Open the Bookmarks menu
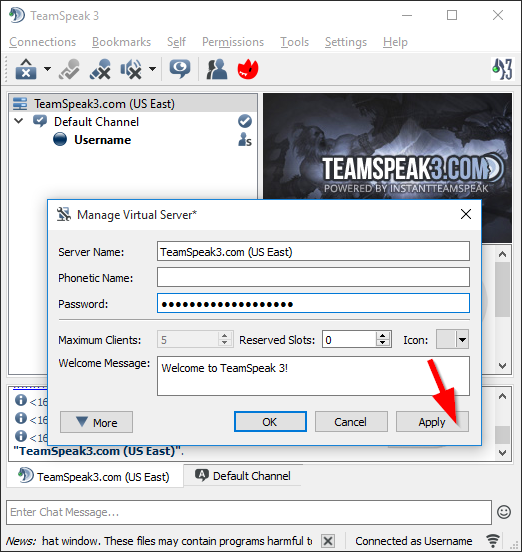 (121, 42)
